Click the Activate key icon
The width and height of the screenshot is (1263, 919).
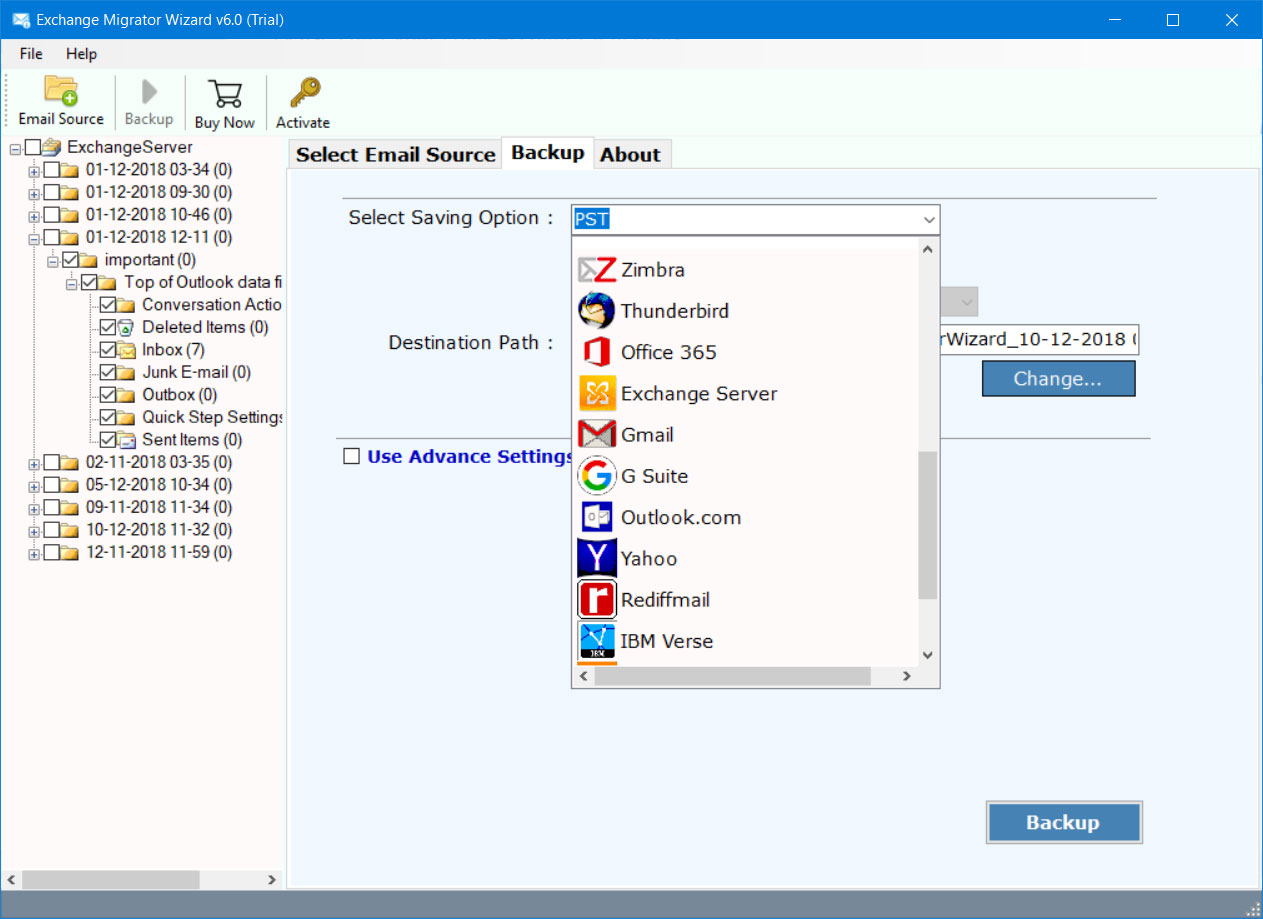pyautogui.click(x=303, y=93)
